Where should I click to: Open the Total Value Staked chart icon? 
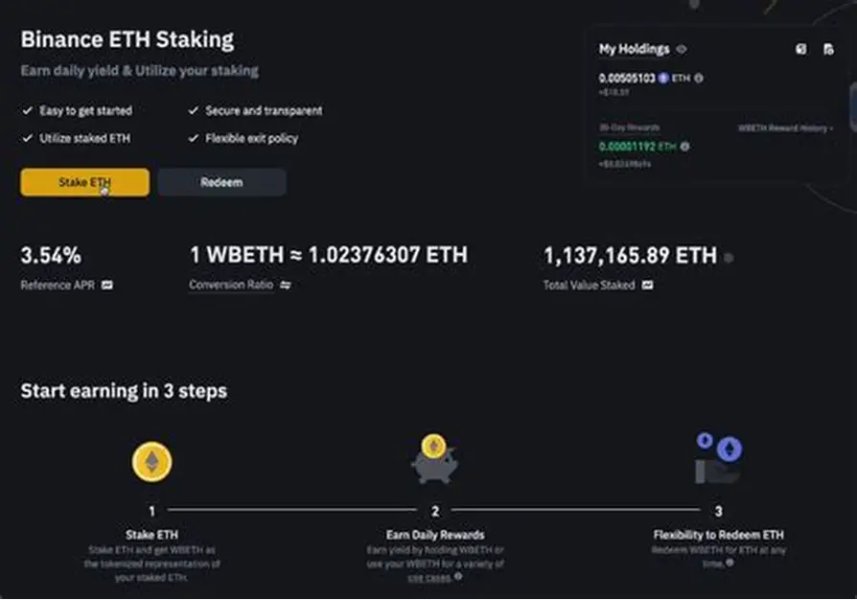[648, 285]
